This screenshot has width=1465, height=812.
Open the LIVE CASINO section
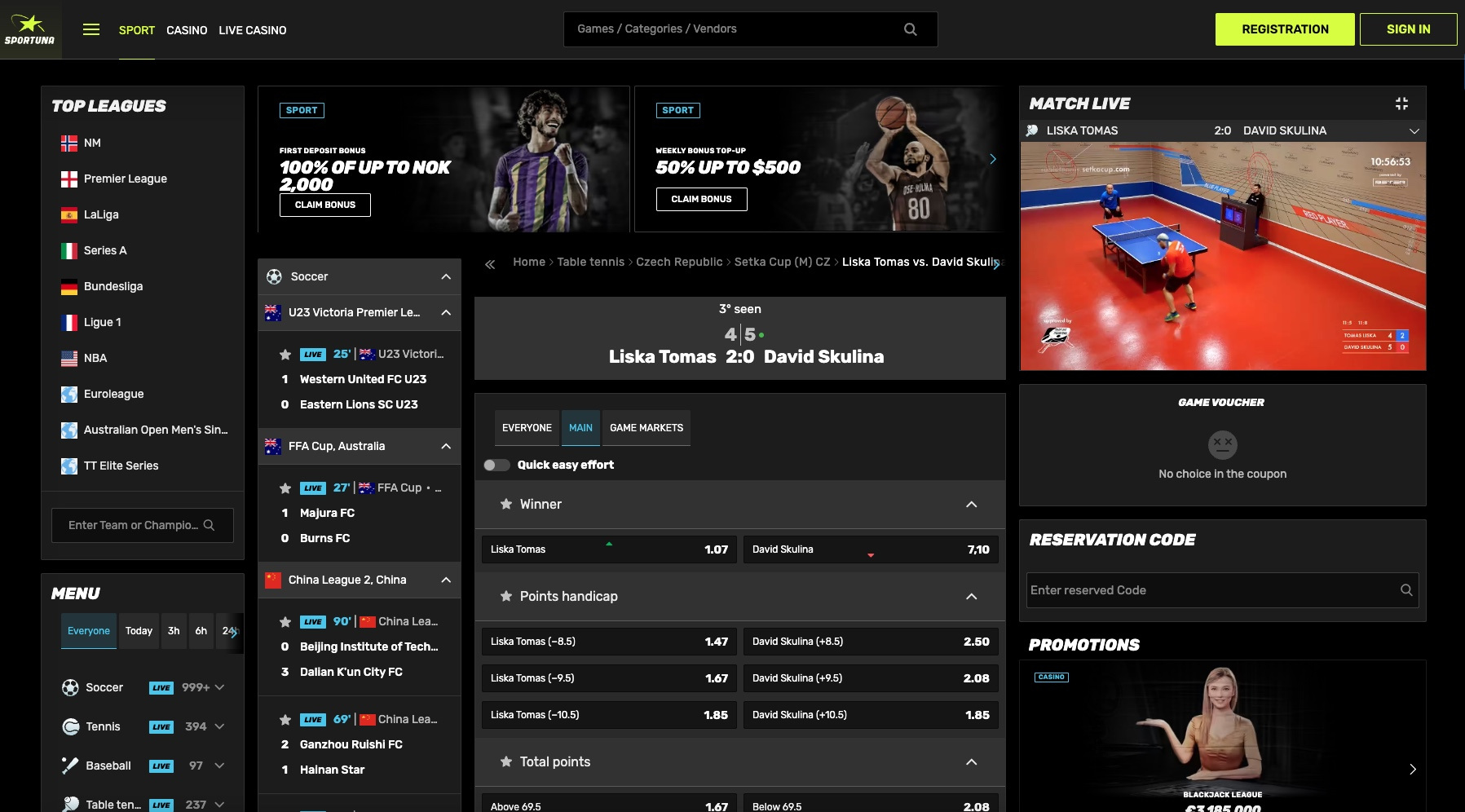click(253, 30)
